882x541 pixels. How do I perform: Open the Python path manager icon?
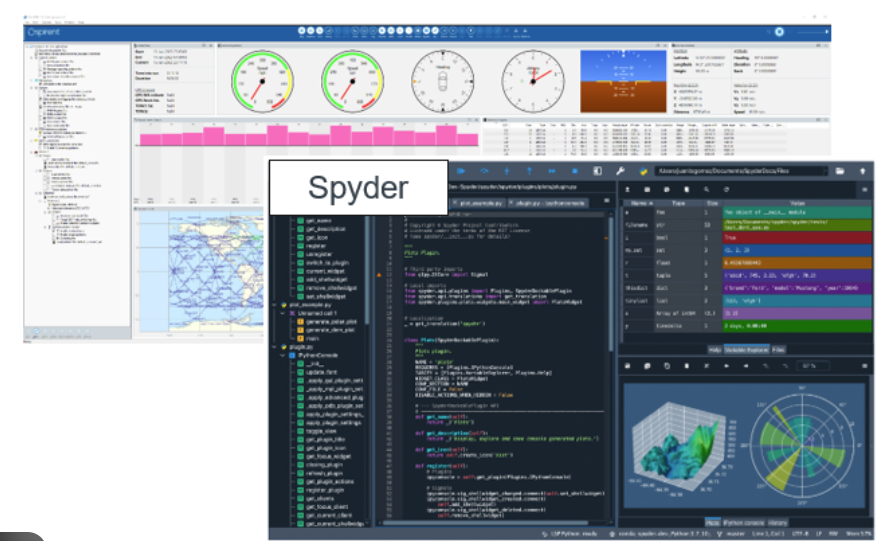(643, 171)
